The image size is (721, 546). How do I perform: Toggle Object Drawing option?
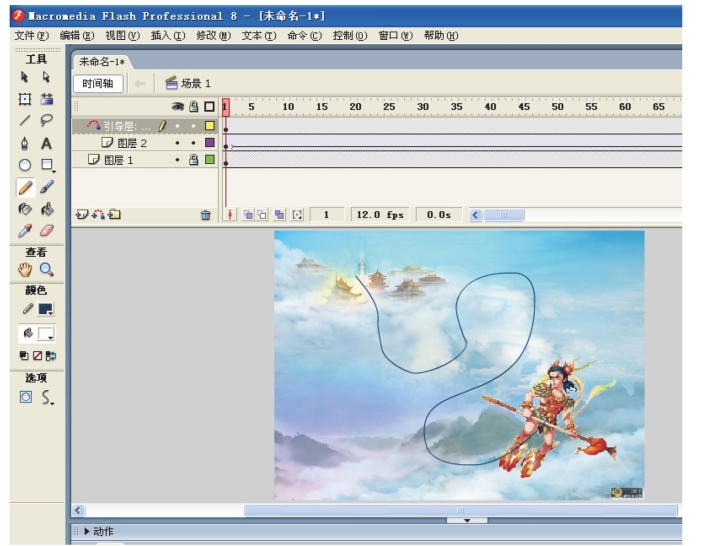pyautogui.click(x=26, y=397)
